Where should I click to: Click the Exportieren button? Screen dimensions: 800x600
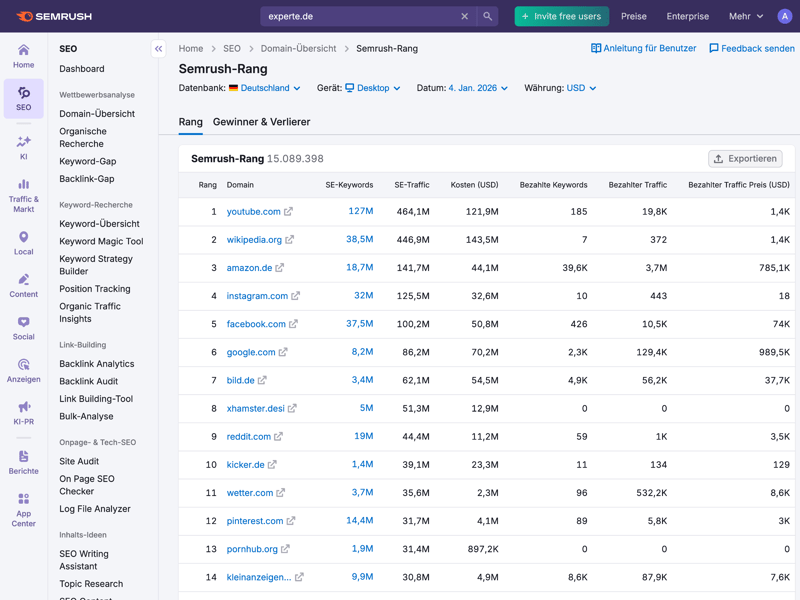click(x=745, y=158)
